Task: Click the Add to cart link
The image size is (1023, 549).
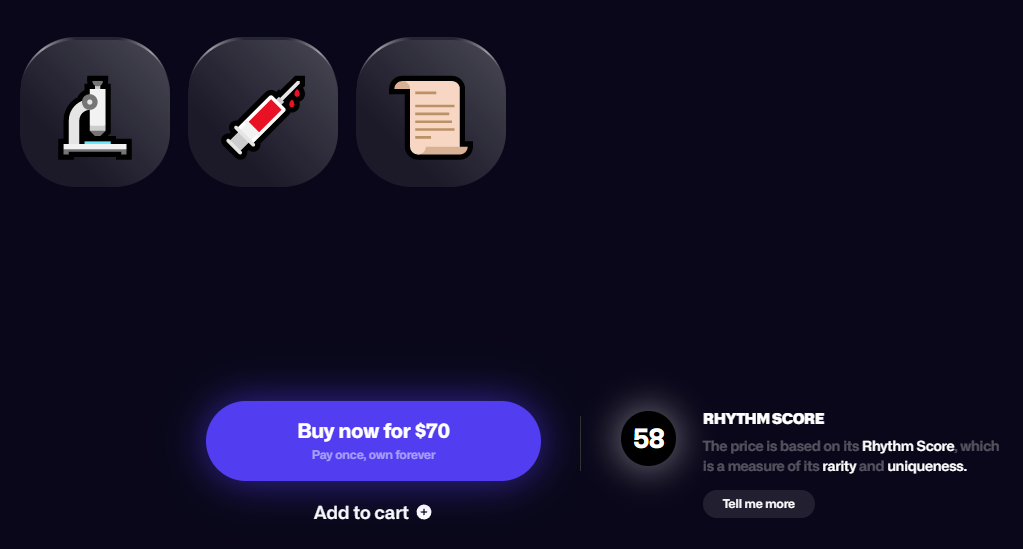Action: (361, 513)
